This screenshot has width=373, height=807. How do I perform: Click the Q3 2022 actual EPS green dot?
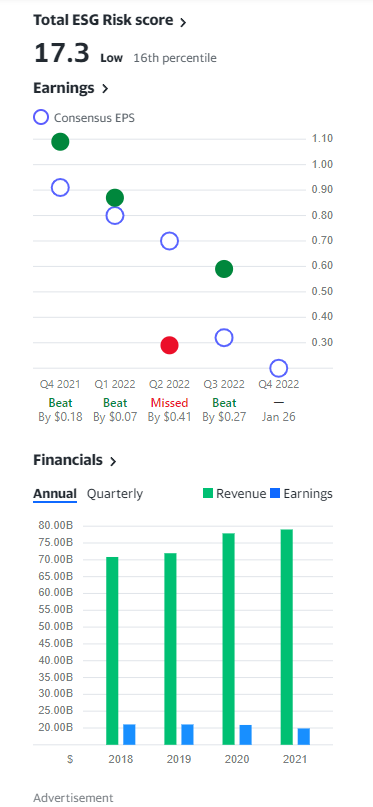pyautogui.click(x=224, y=269)
